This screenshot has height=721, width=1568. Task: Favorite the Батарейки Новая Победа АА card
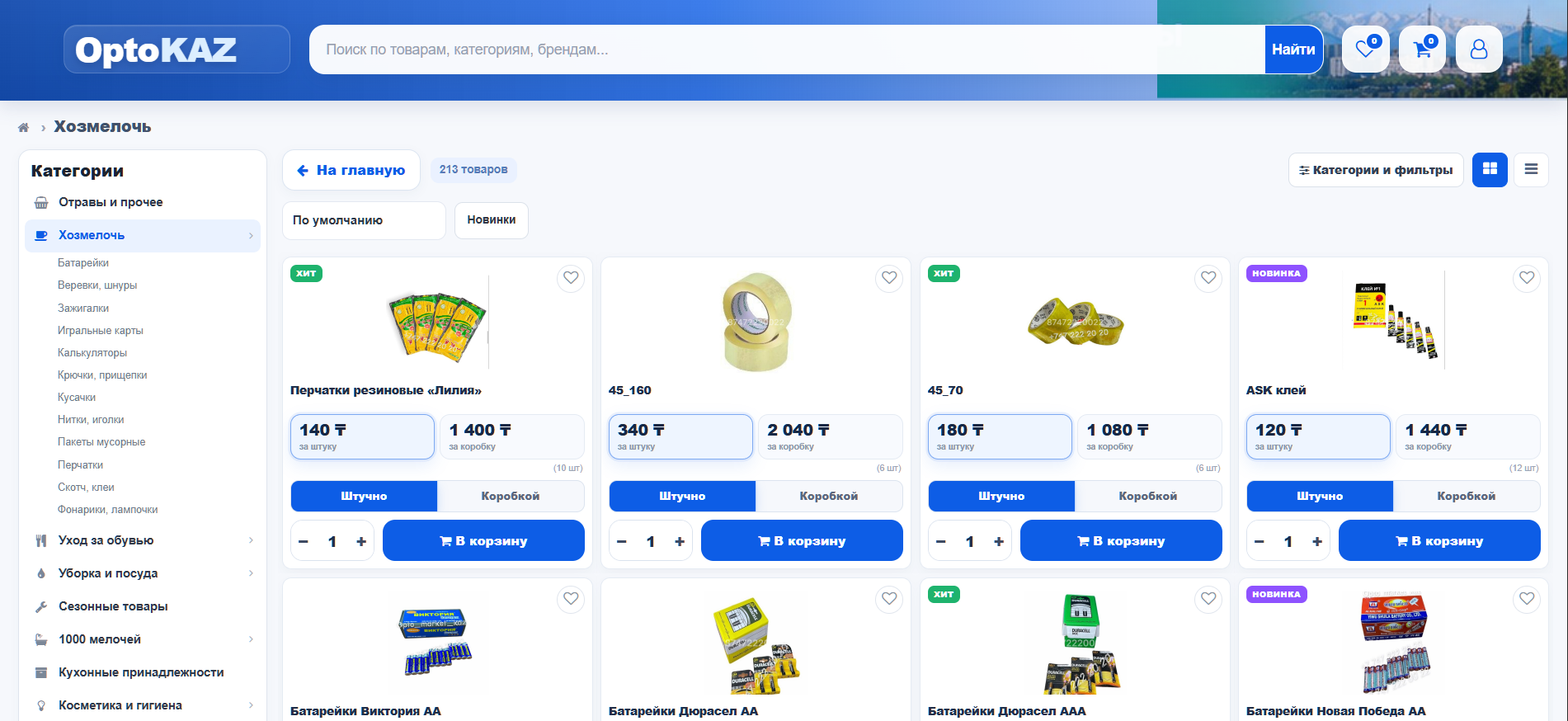pyautogui.click(x=1527, y=599)
